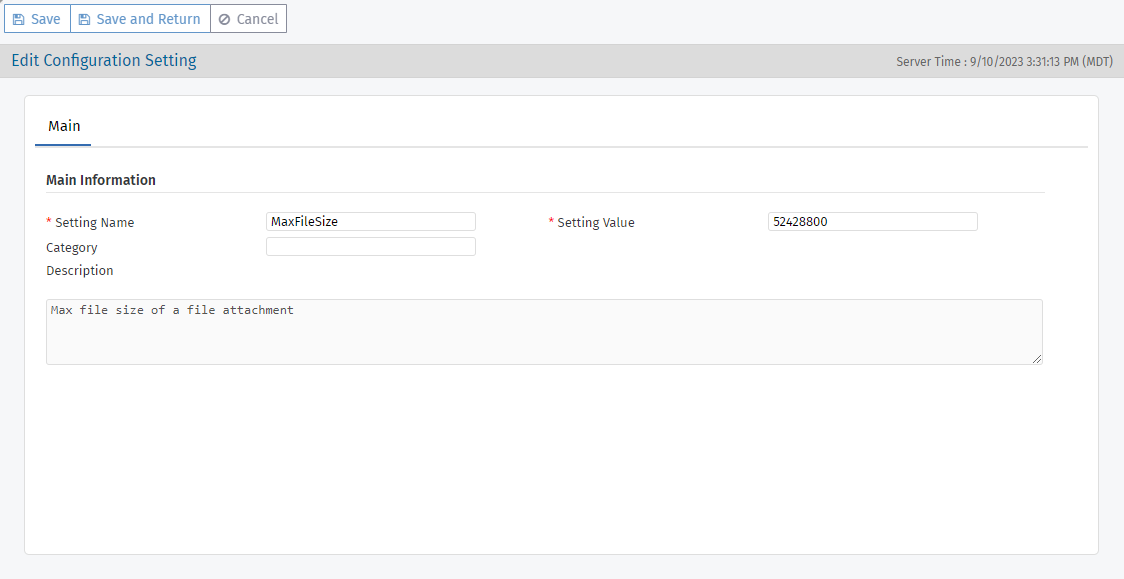Click the Setting Value field showing 52428800
This screenshot has height=579, width=1124.
tap(872, 222)
